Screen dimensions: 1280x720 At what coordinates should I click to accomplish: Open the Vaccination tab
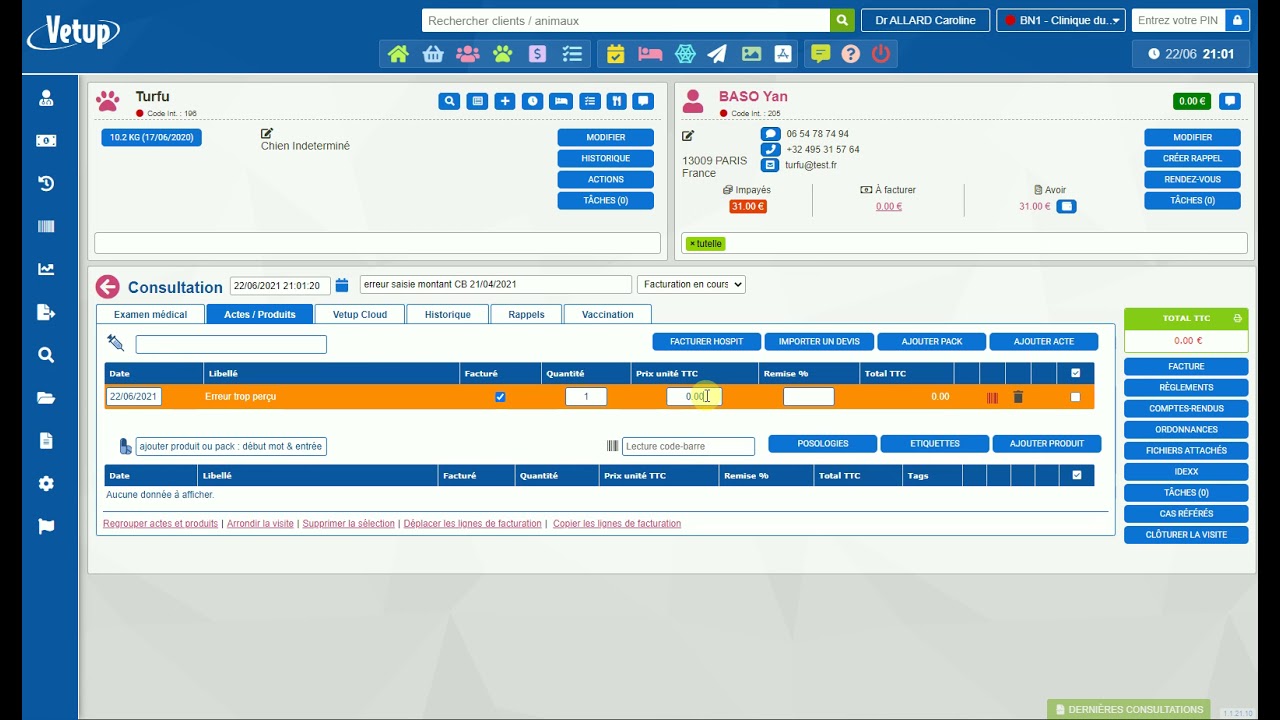[607, 314]
